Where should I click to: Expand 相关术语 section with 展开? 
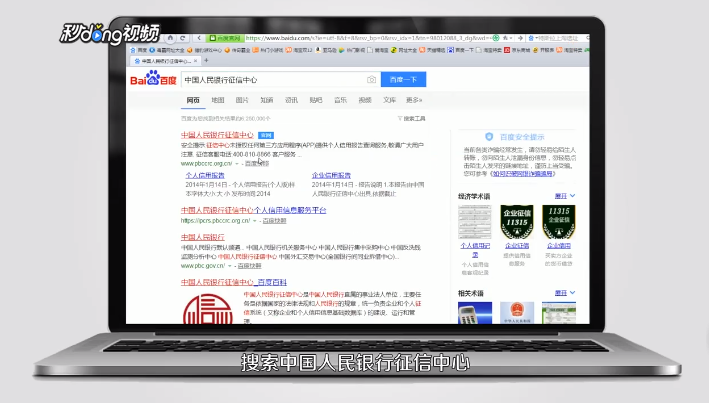click(x=565, y=293)
